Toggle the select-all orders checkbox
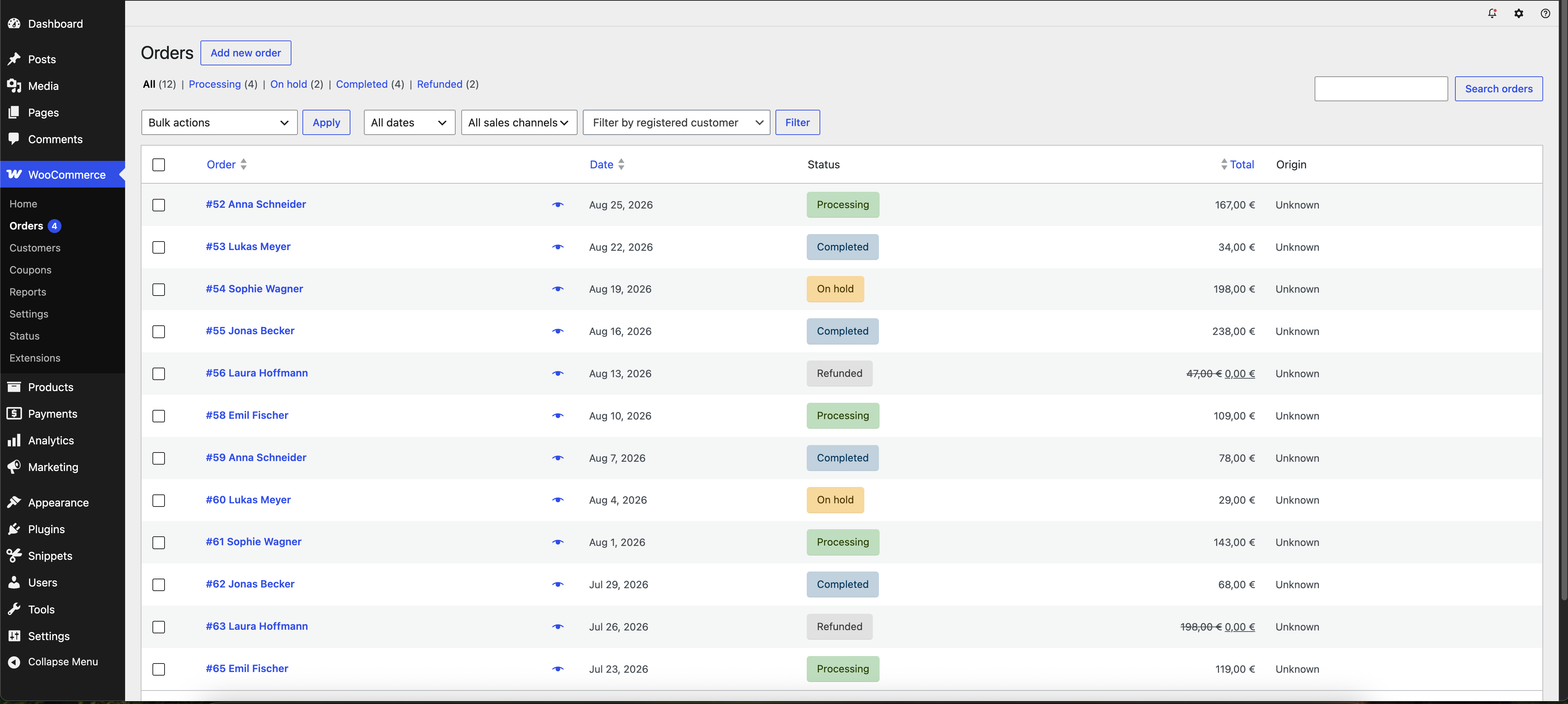 point(159,165)
